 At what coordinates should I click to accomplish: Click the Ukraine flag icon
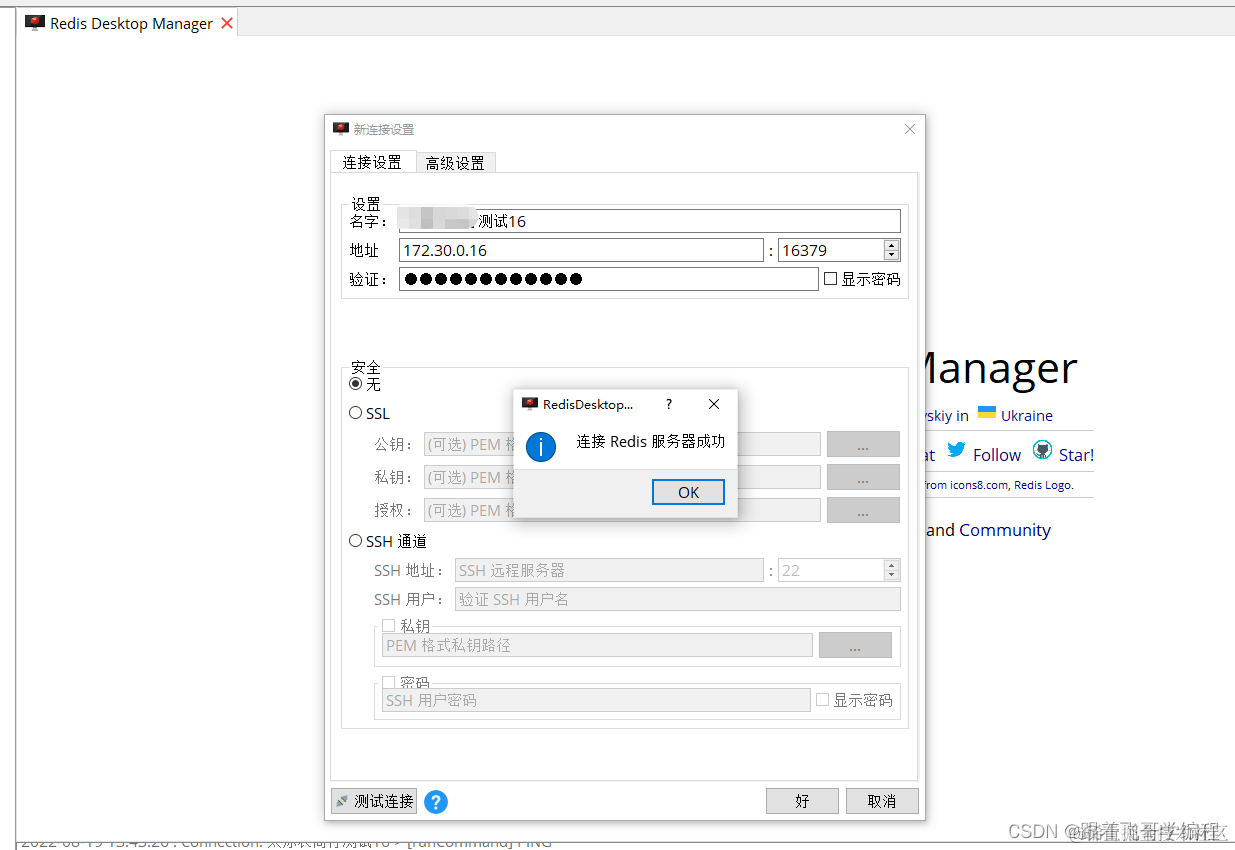coord(986,413)
